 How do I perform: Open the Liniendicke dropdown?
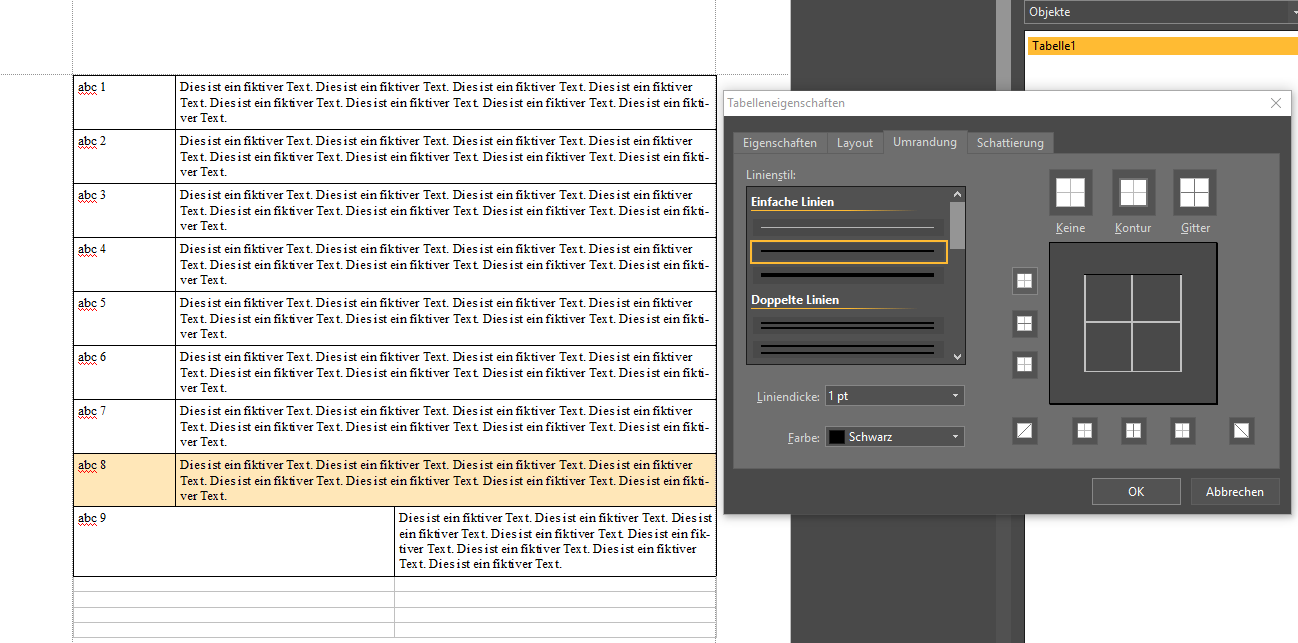click(x=895, y=396)
